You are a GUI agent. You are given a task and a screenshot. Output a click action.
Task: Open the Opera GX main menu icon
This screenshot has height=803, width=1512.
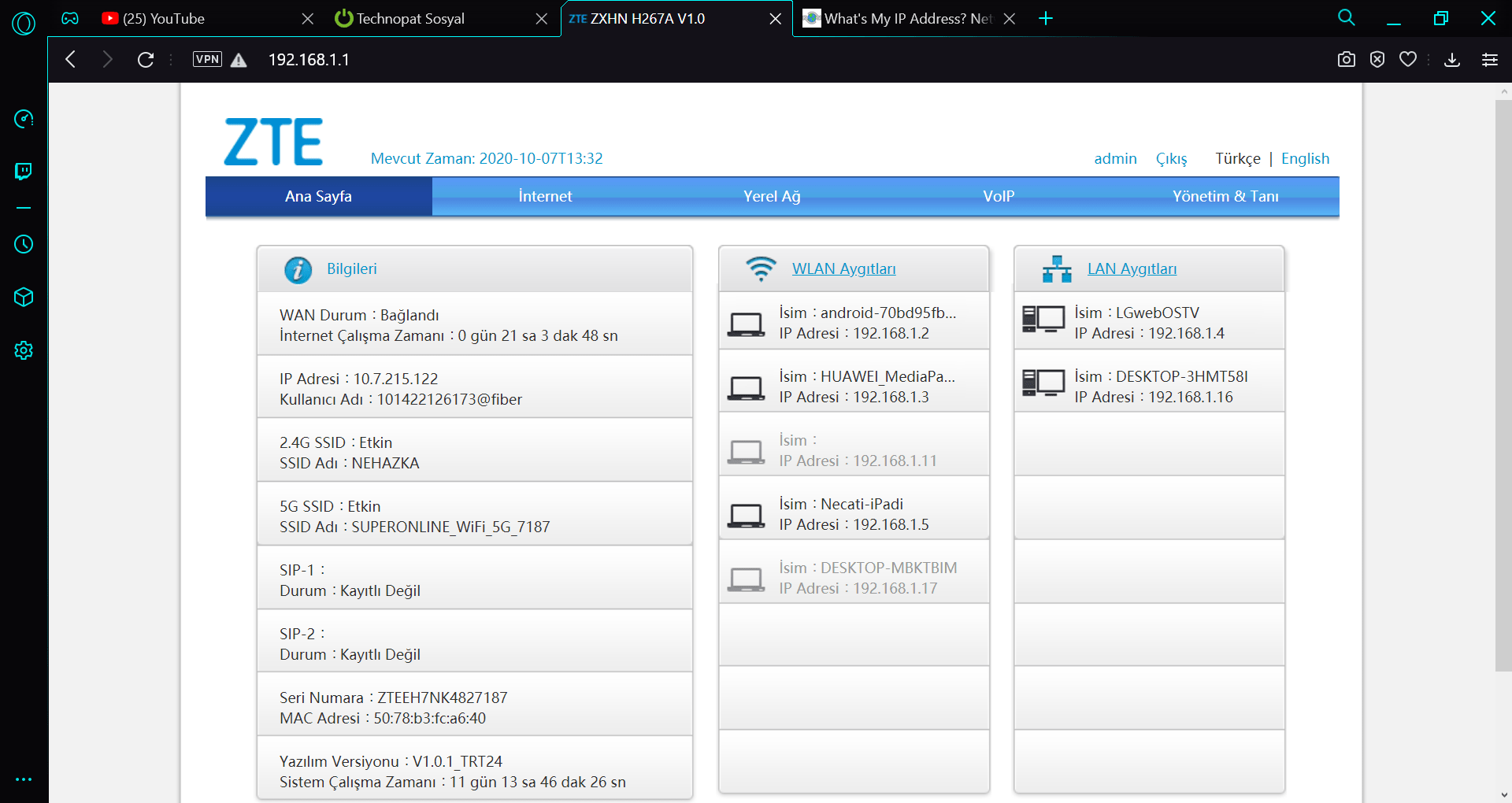tap(24, 24)
